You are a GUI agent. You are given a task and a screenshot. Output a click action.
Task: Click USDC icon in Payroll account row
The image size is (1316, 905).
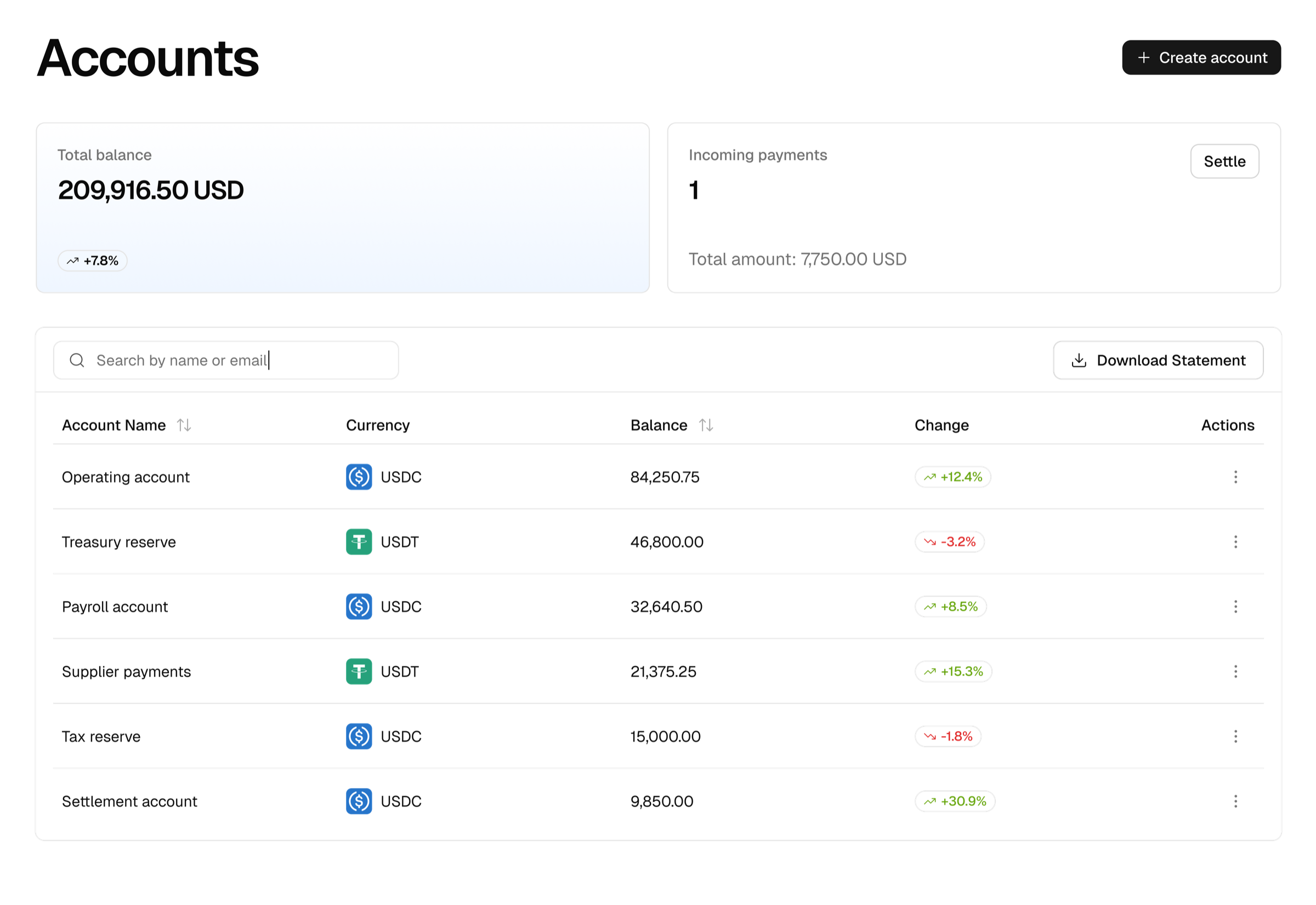tap(359, 606)
